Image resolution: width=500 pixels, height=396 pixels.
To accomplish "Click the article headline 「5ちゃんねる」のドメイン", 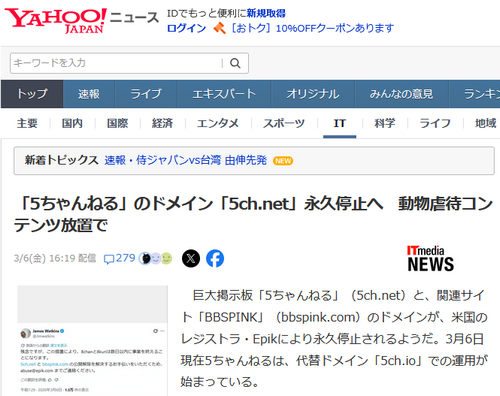I will pos(253,214).
